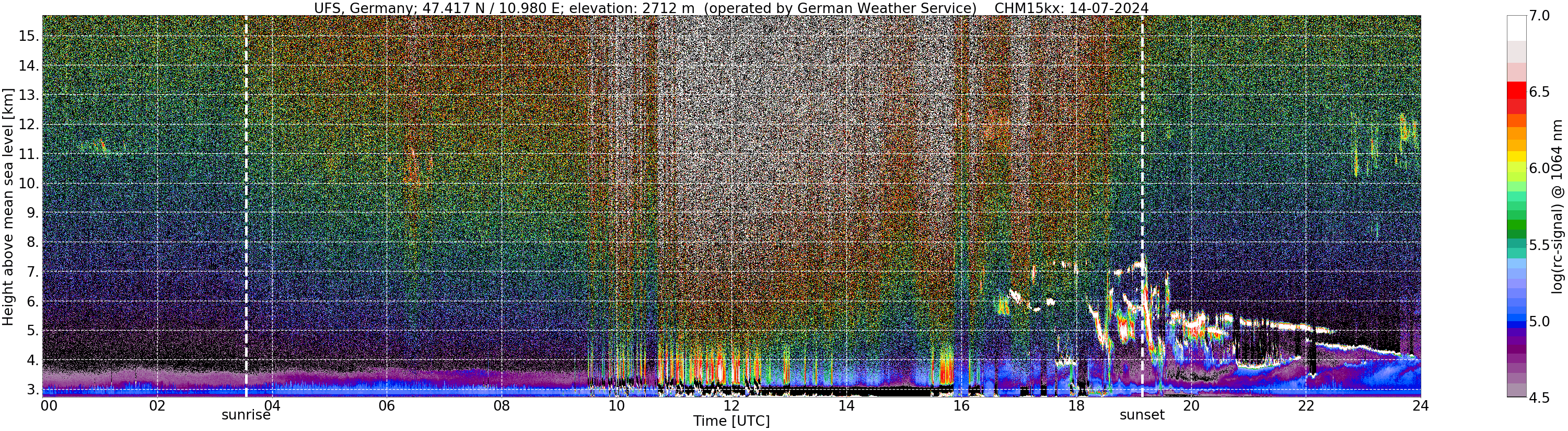1568x431 pixels.
Task: Click the y-axis tick label '14.'
Action: click(29, 65)
